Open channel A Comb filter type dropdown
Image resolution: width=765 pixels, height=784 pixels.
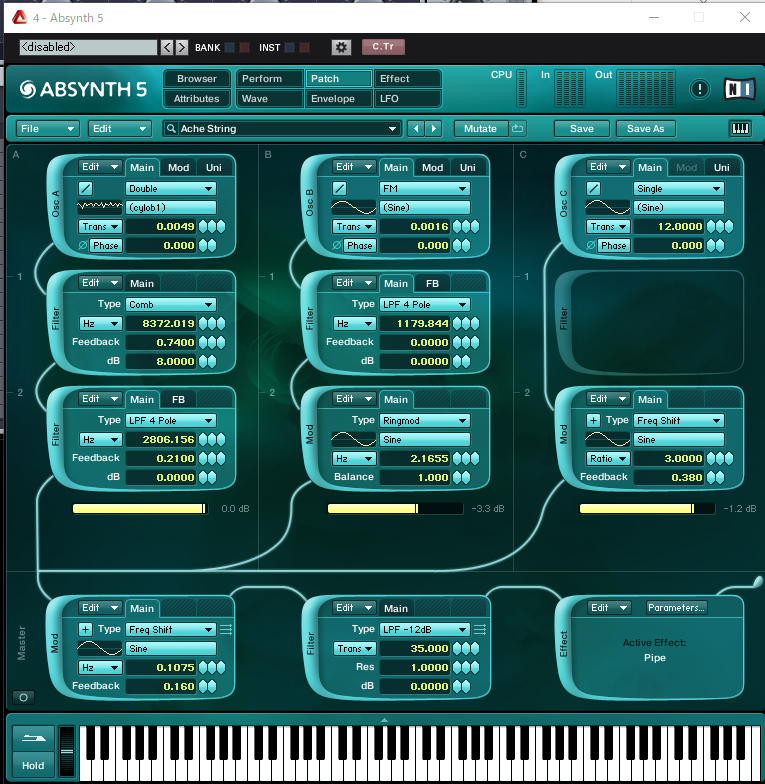click(x=171, y=304)
